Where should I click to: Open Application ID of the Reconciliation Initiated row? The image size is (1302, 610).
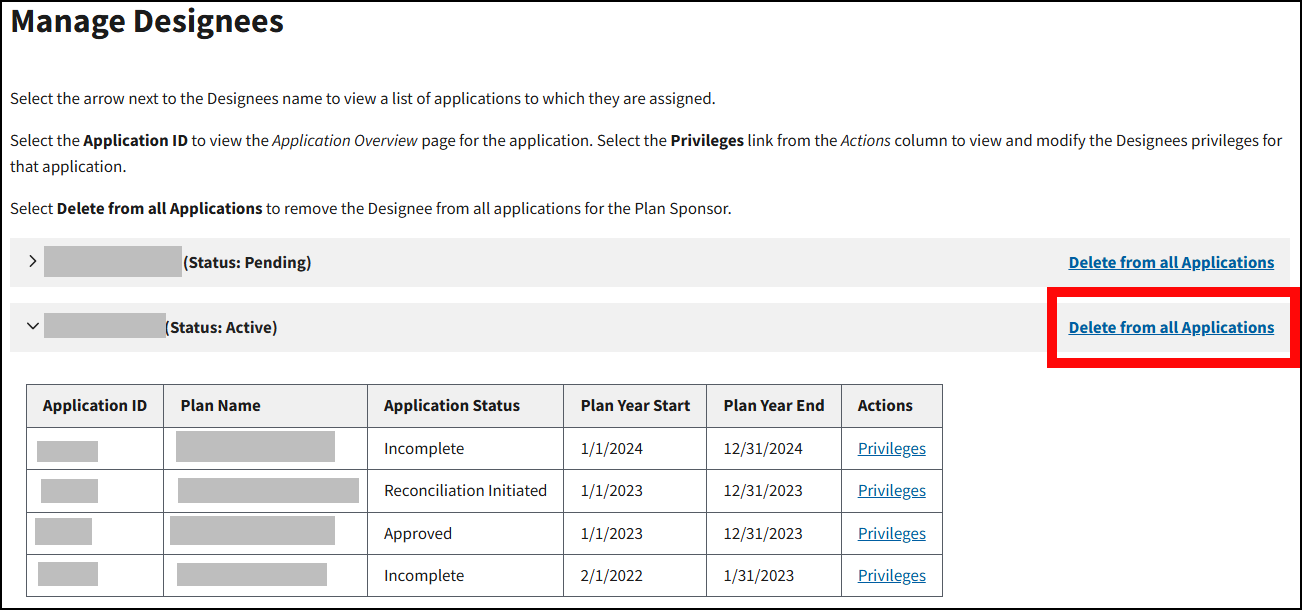69,491
